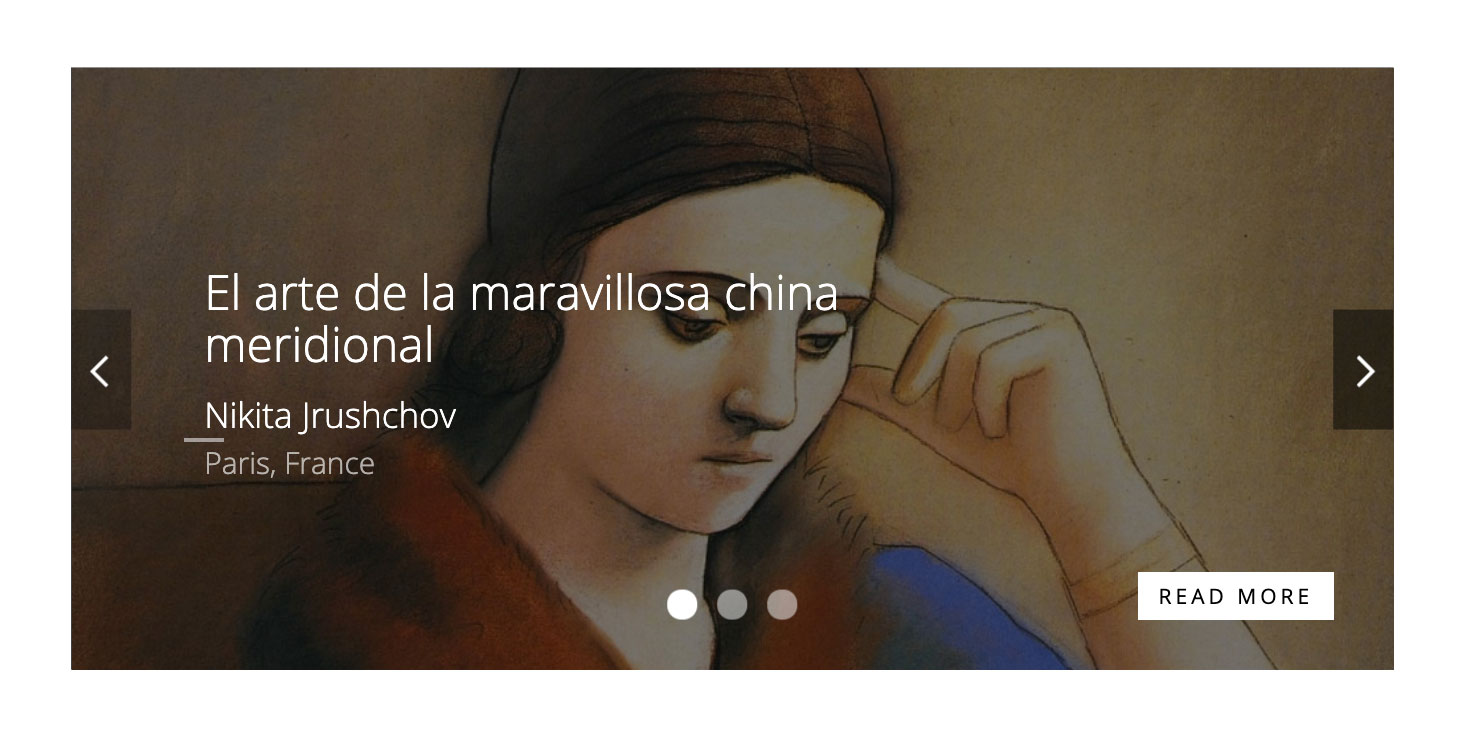Image resolution: width=1462 pixels, height=740 pixels.
Task: Click the dark box behind left arrow
Action: pos(101,369)
